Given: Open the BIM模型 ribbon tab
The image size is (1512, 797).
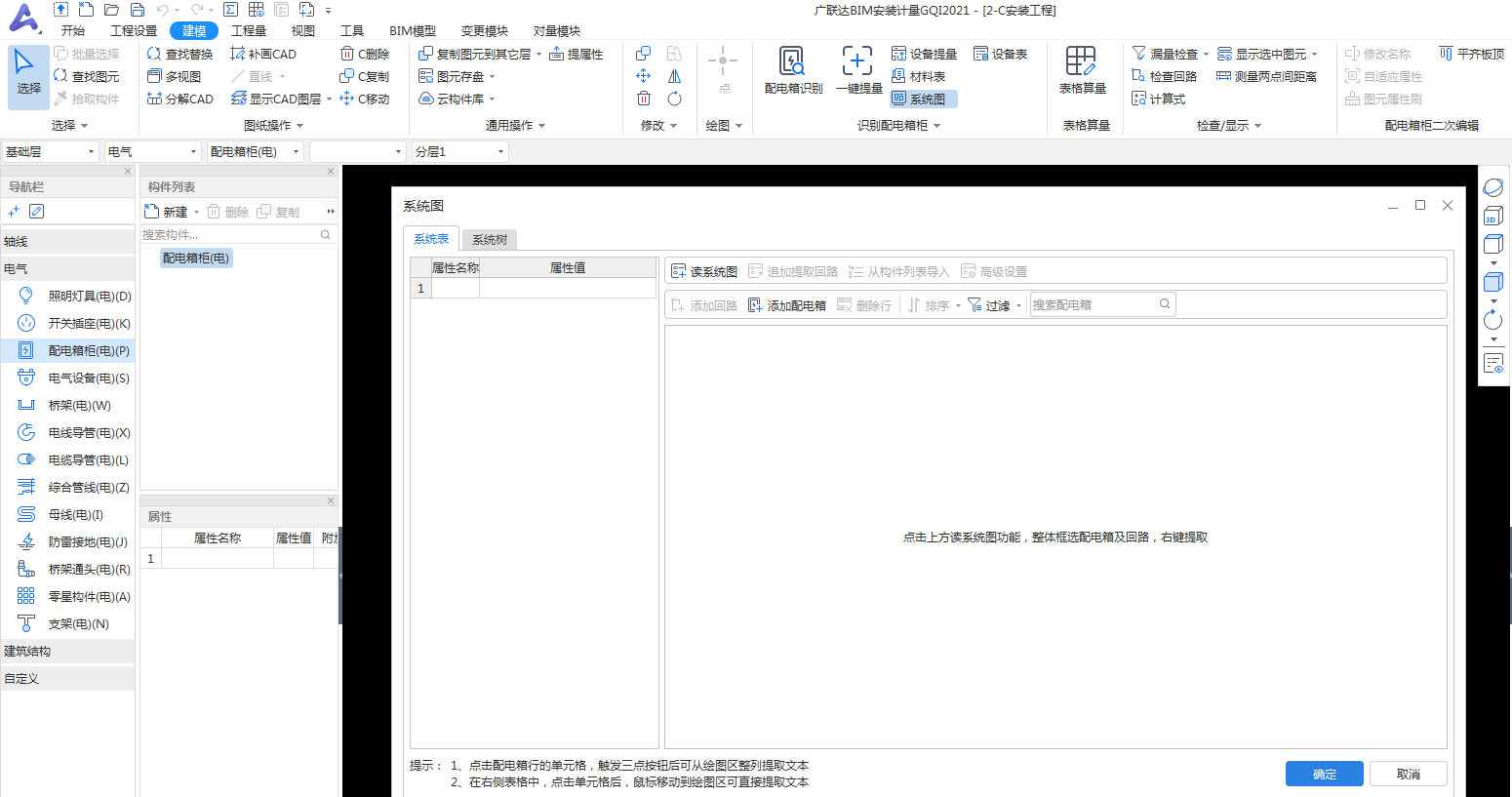Looking at the screenshot, I should pyautogui.click(x=413, y=30).
